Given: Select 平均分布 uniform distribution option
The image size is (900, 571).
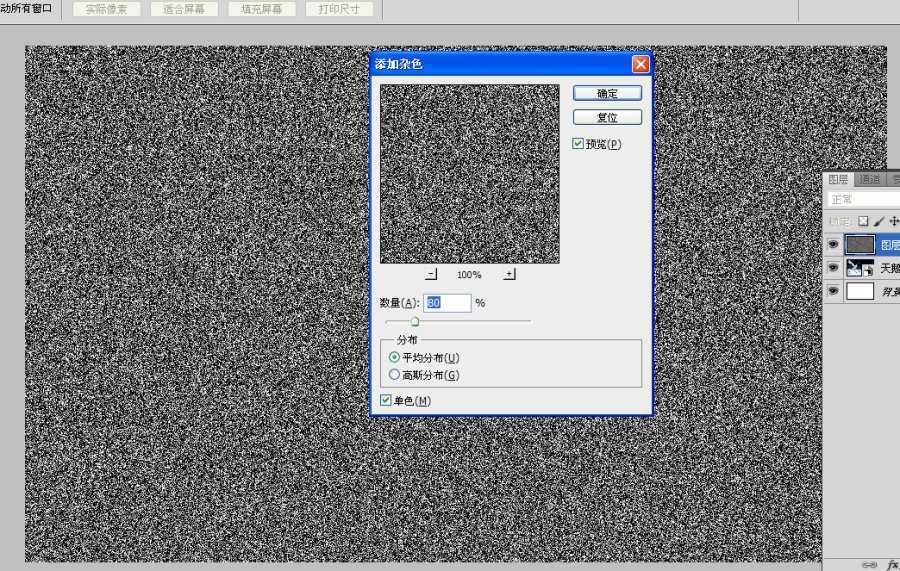Looking at the screenshot, I should pos(394,357).
